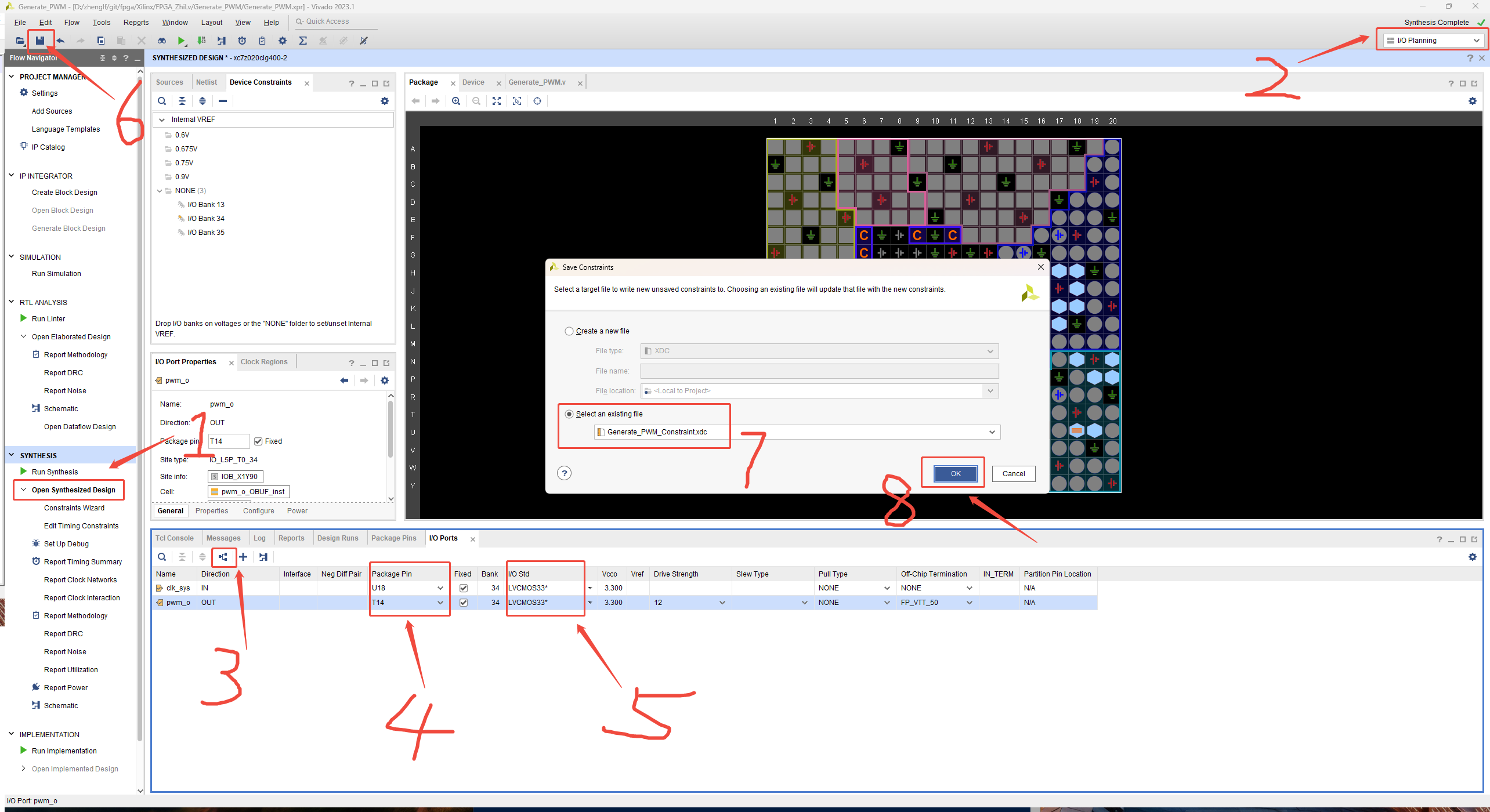The width and height of the screenshot is (1490, 812).
Task: Click Cancel in Save Constraints dialog
Action: coord(1013,474)
